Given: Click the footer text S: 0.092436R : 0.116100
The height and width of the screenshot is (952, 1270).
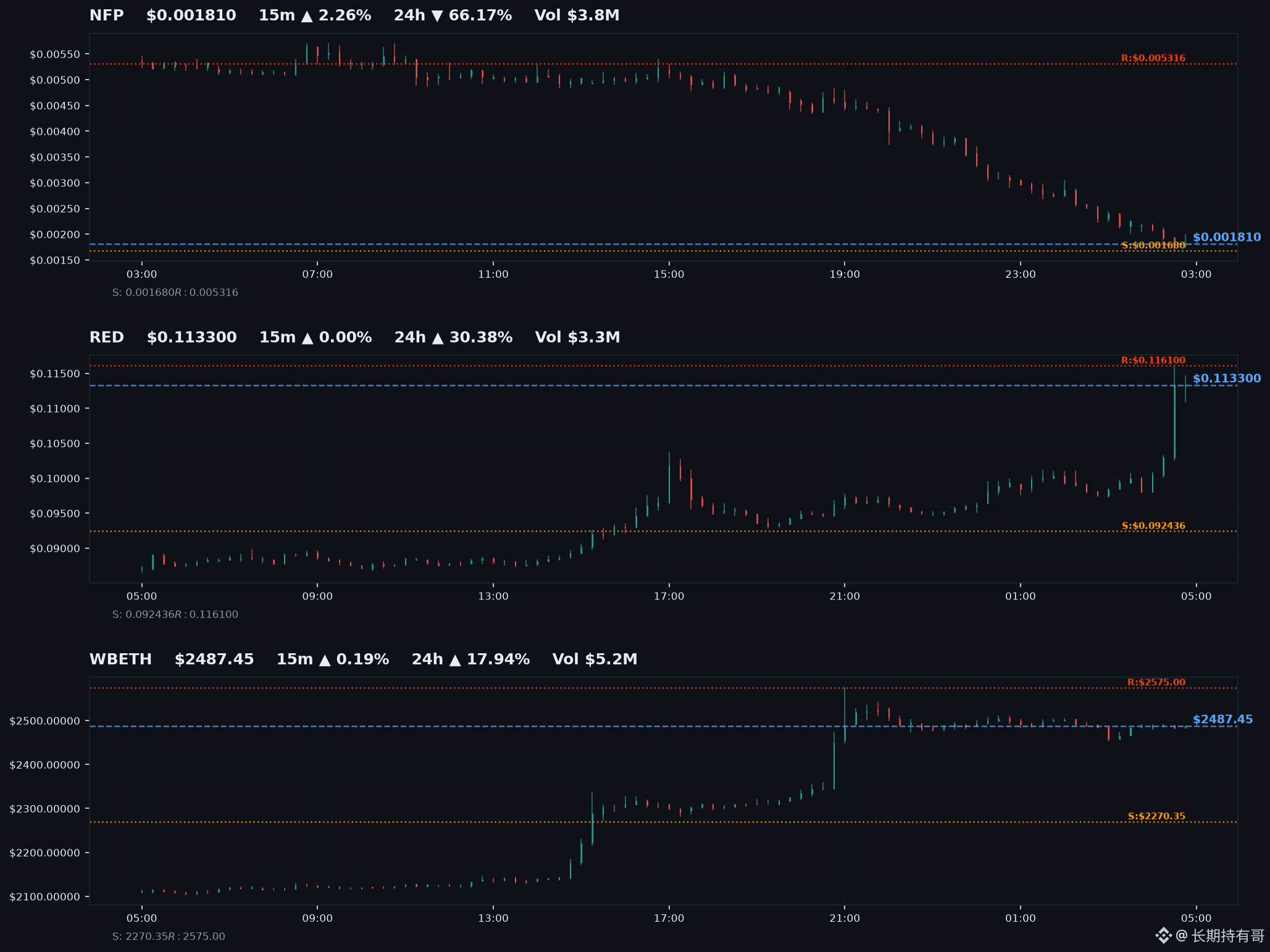Looking at the screenshot, I should (175, 614).
